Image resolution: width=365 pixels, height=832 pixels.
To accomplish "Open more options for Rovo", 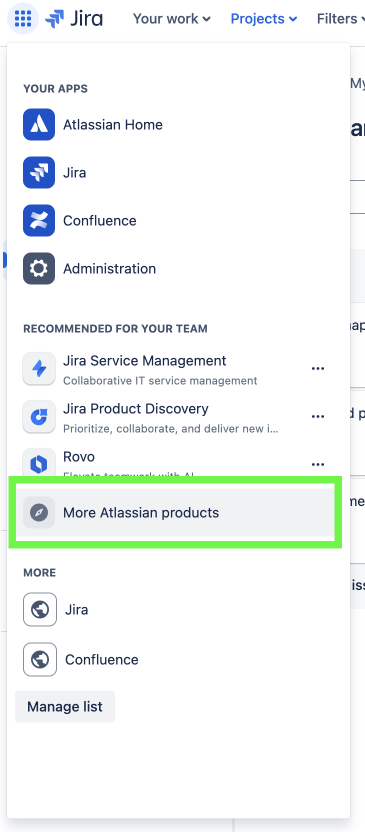I will click(x=318, y=464).
